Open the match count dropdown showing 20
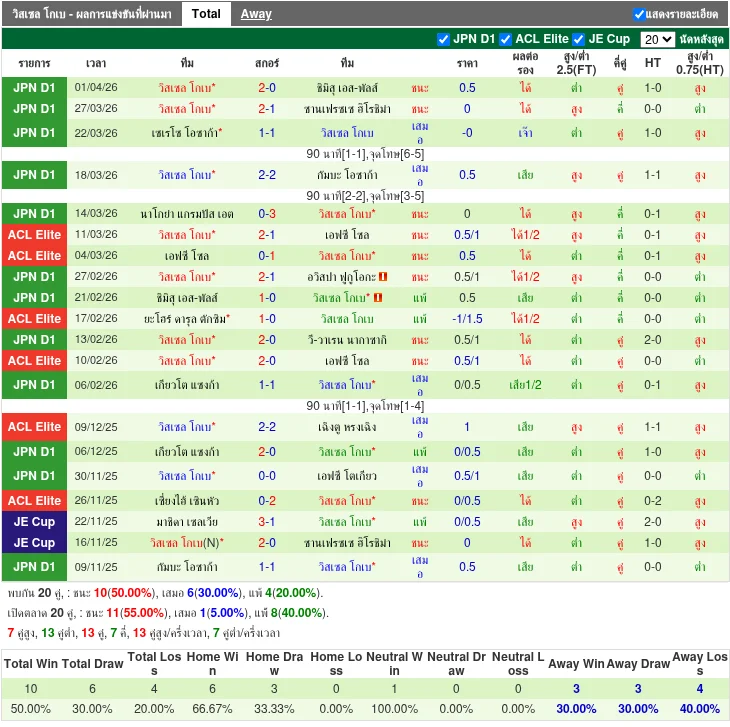This screenshot has width=730, height=727. (x=657, y=39)
